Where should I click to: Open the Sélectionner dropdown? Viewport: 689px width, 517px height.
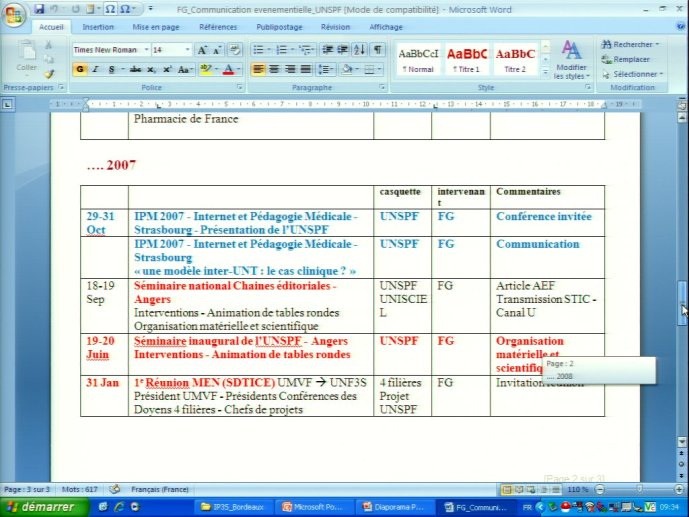point(632,74)
